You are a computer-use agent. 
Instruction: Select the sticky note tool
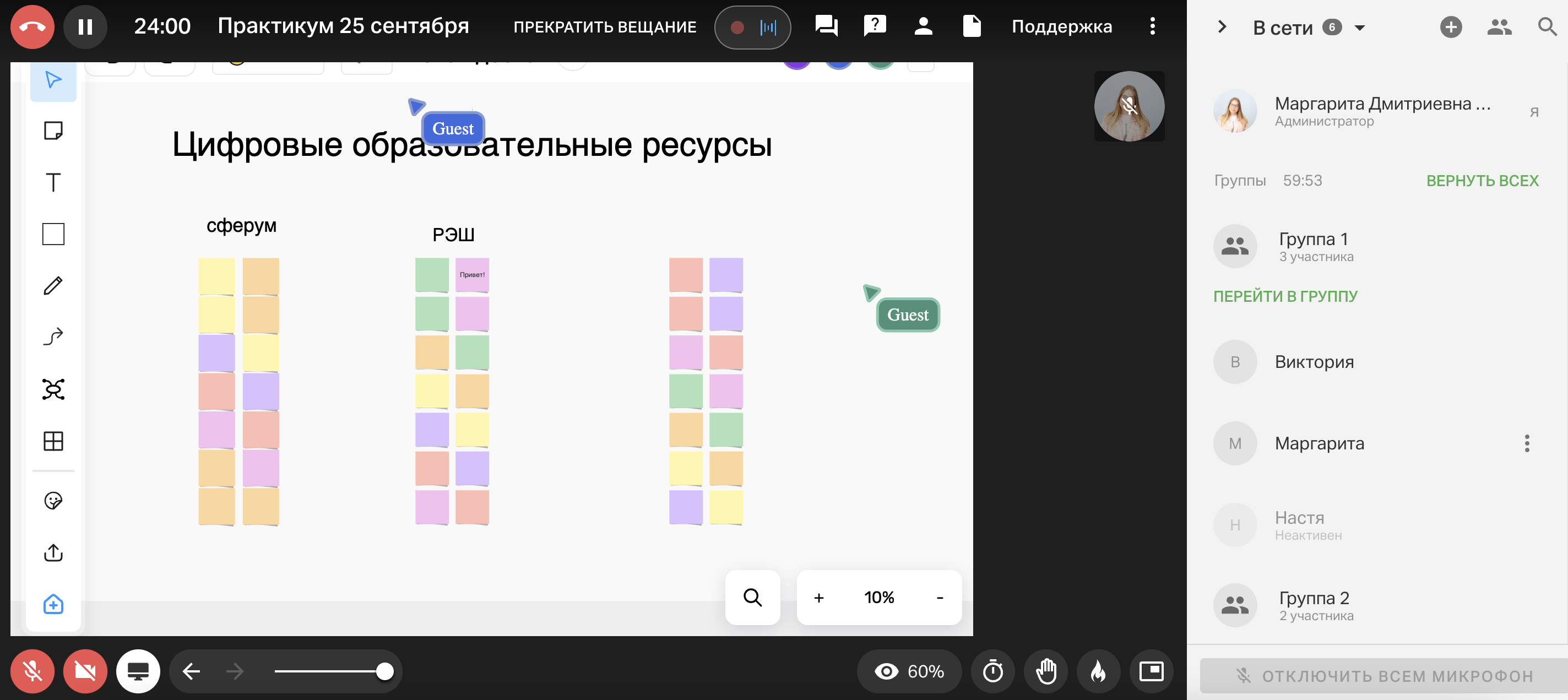(x=53, y=131)
